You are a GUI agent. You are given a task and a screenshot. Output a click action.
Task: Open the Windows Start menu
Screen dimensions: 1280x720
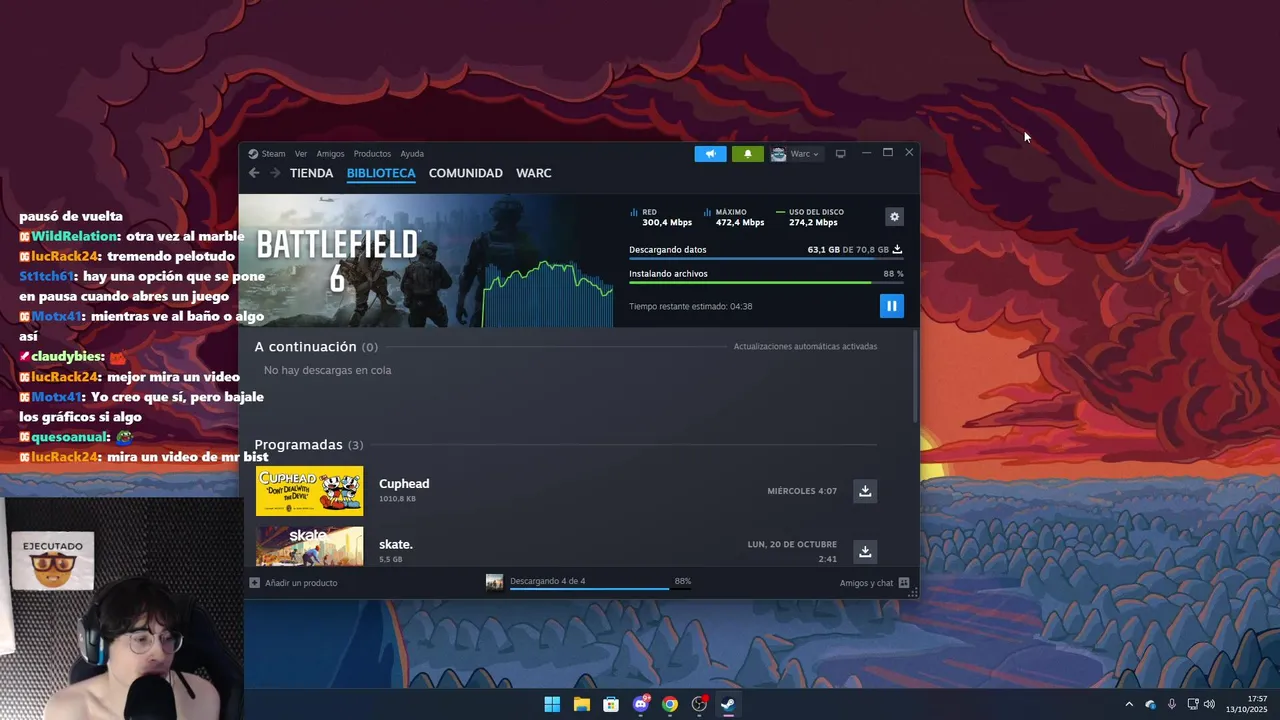click(x=552, y=704)
